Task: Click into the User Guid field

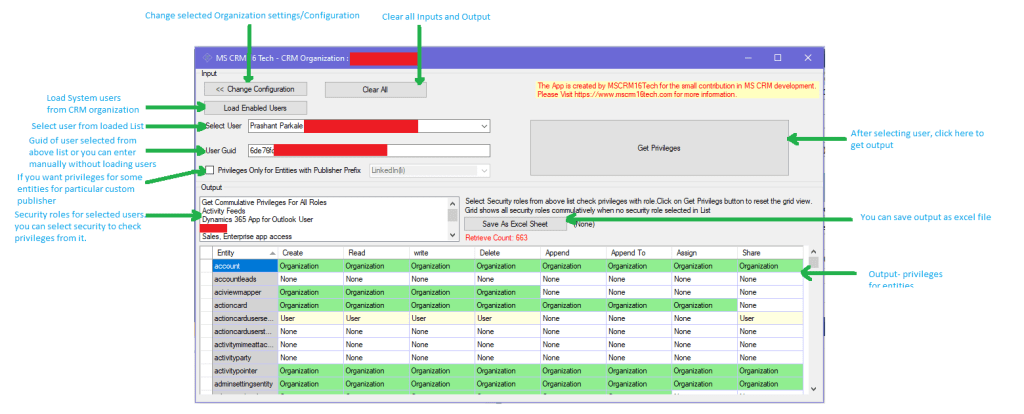Action: pos(368,150)
